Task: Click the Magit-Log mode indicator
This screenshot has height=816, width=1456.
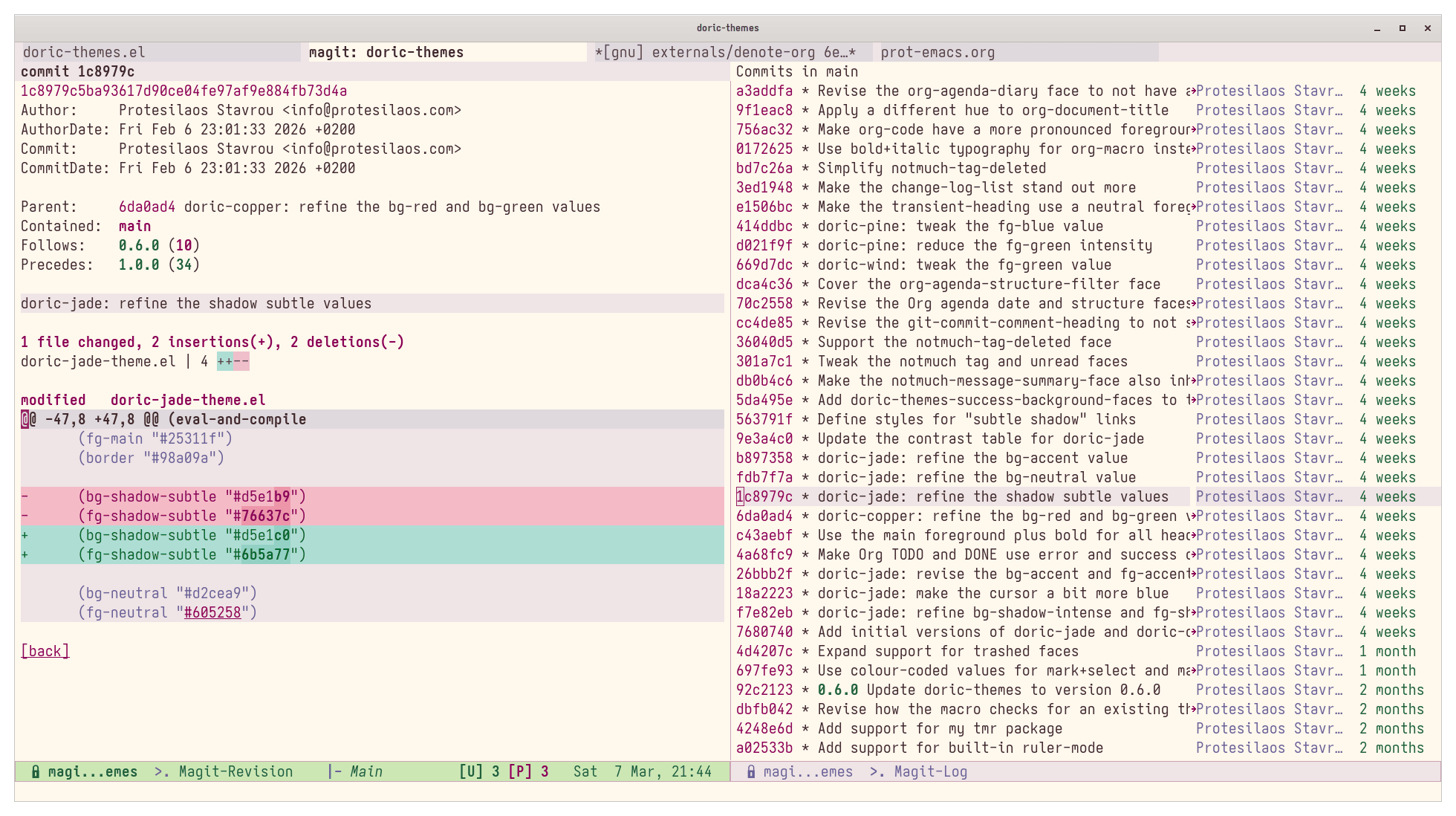Action: tap(930, 771)
